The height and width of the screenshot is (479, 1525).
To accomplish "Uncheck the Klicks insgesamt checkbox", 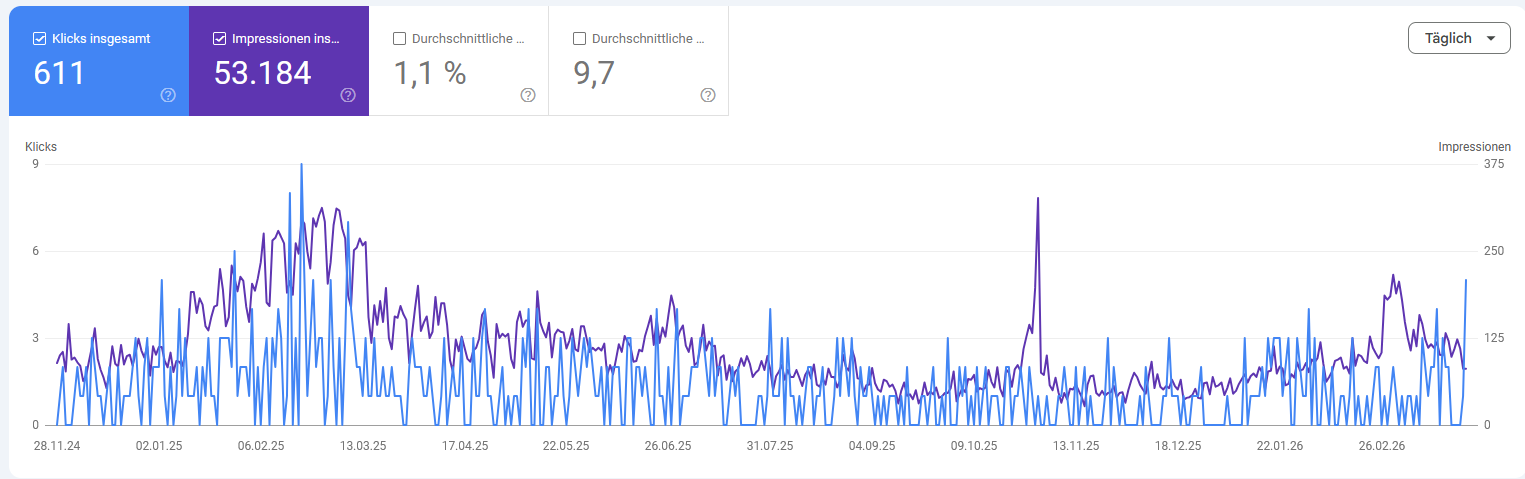I will pos(40,39).
